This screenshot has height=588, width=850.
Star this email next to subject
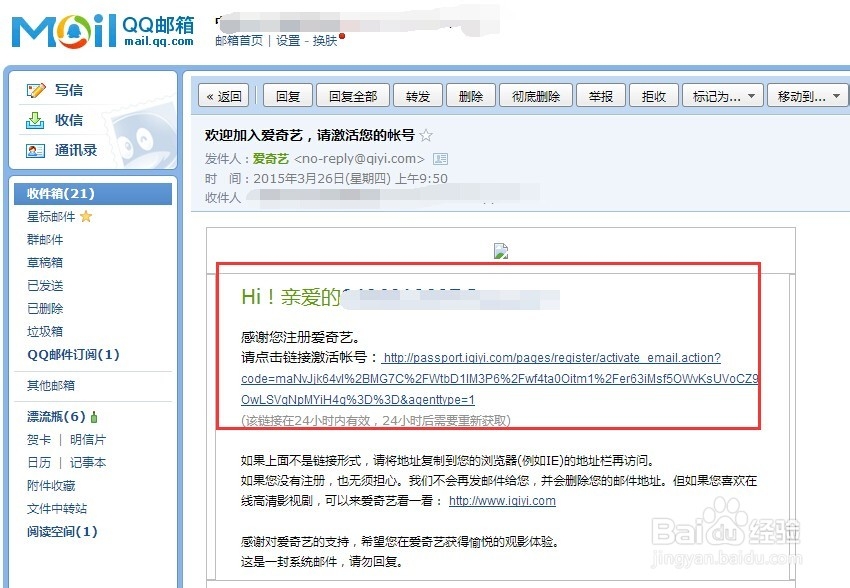pos(426,135)
